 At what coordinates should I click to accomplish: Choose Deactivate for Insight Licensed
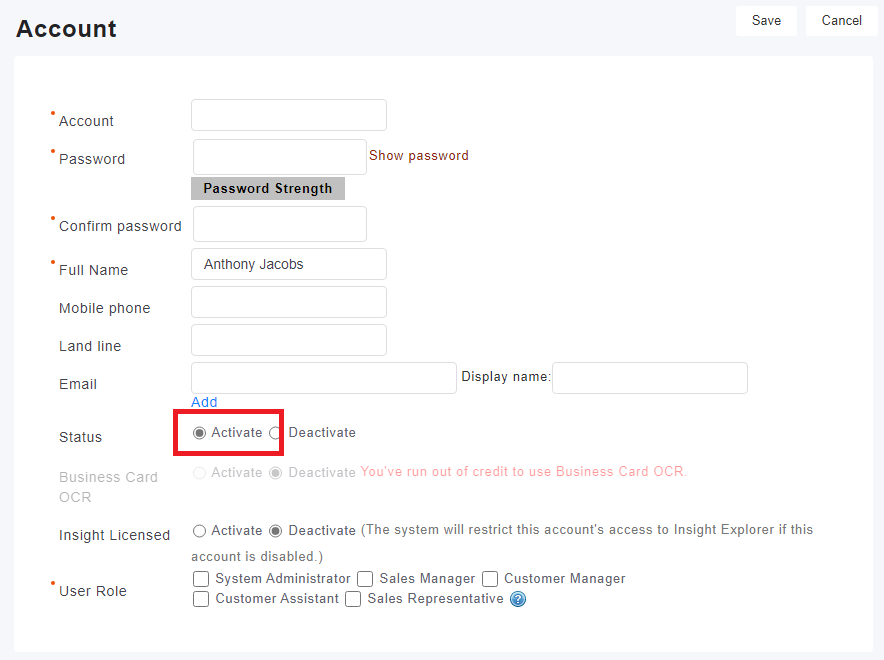(276, 531)
